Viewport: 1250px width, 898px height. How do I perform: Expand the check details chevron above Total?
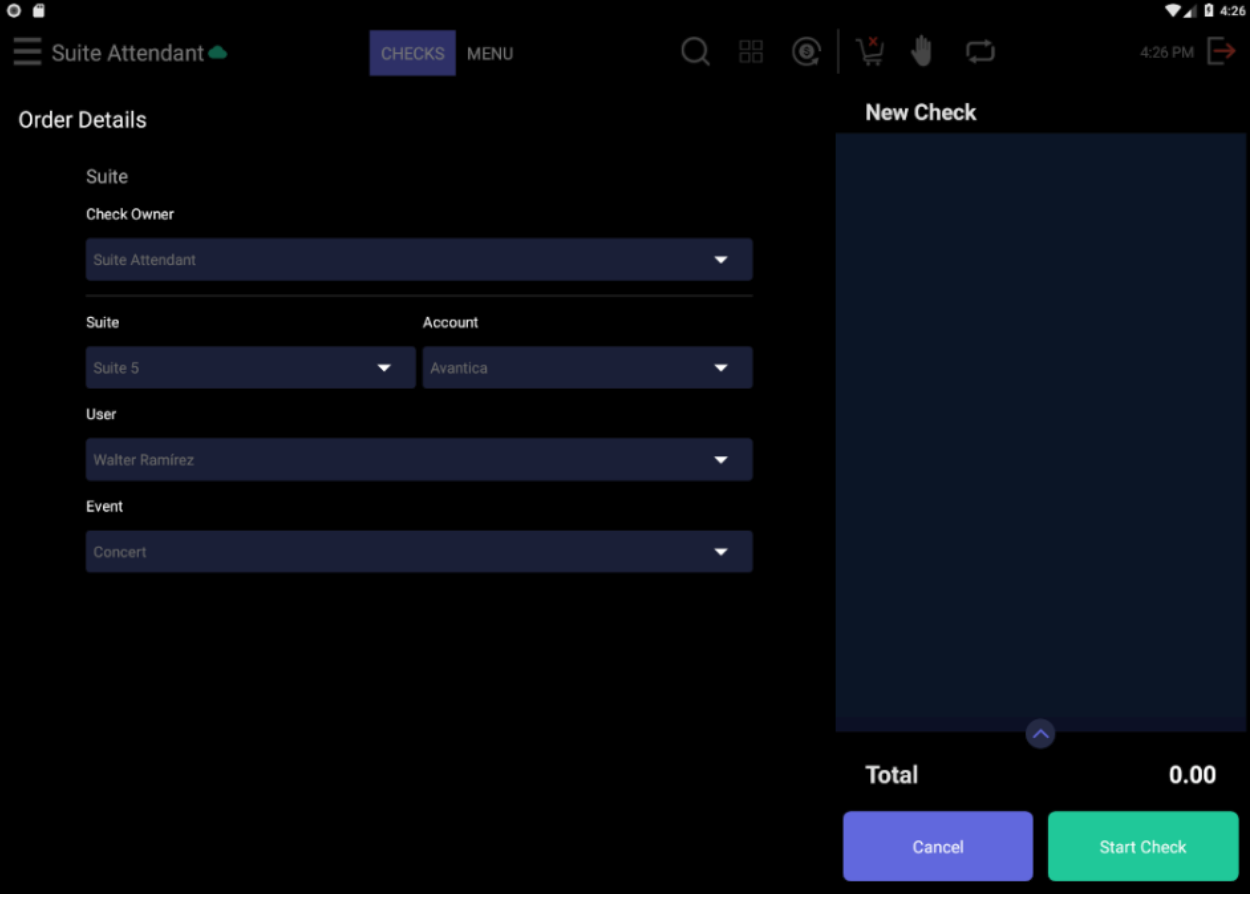coord(1039,733)
